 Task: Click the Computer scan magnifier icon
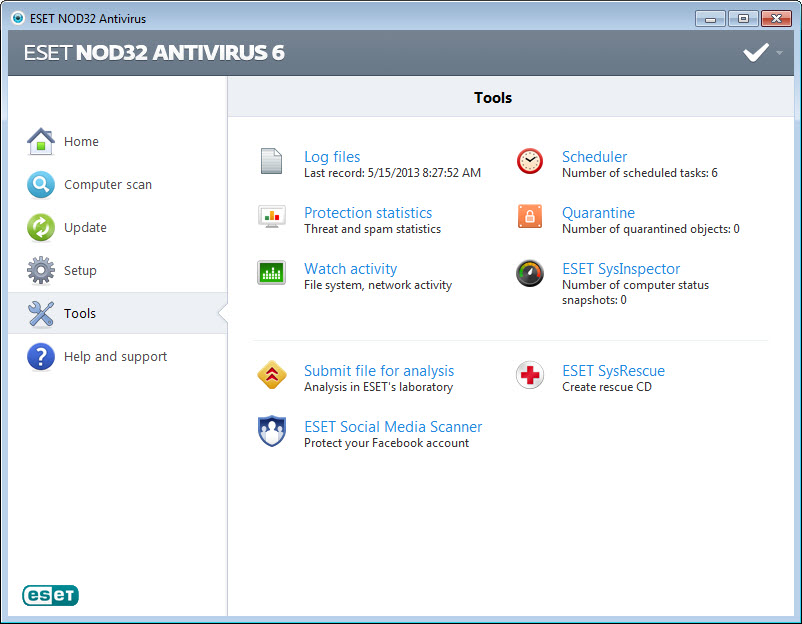[41, 185]
